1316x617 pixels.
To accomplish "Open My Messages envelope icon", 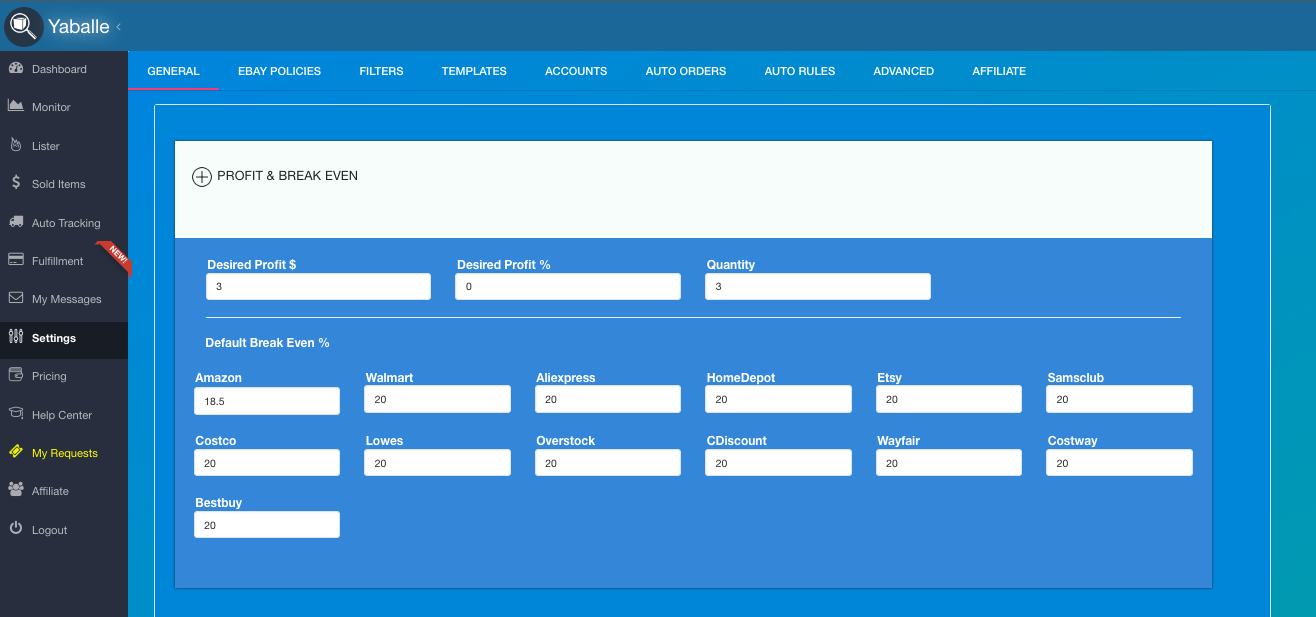I will pos(15,298).
